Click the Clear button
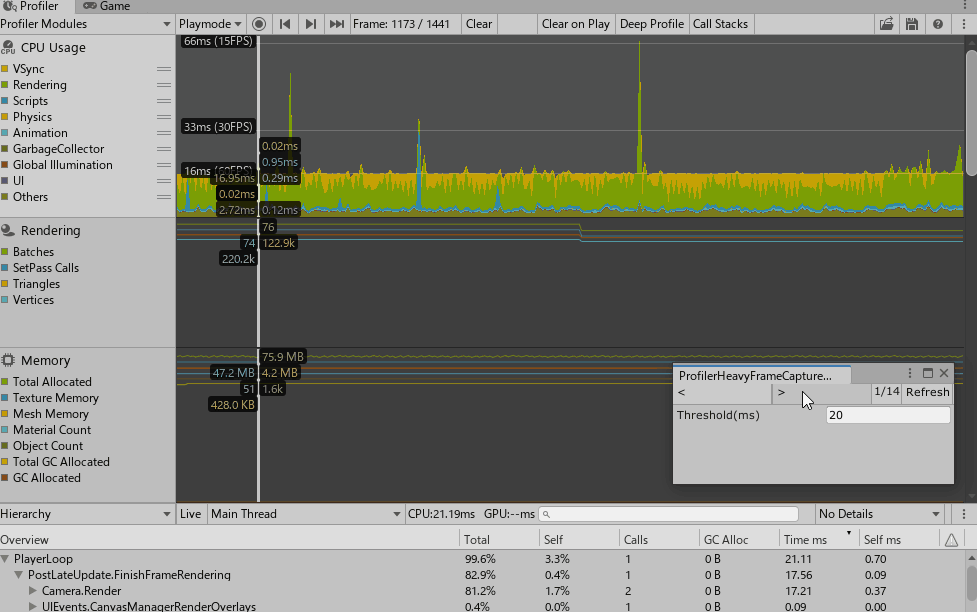The height and width of the screenshot is (612, 977). point(479,24)
